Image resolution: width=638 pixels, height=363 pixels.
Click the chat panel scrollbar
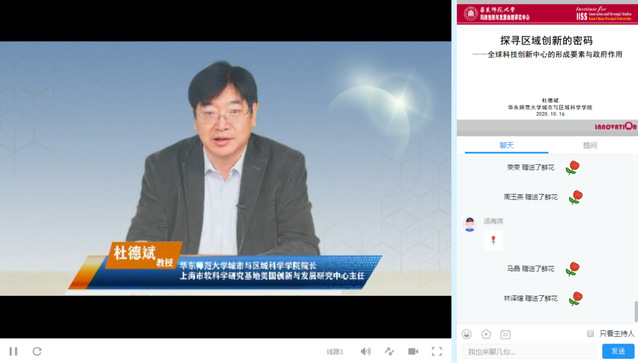coord(636,312)
